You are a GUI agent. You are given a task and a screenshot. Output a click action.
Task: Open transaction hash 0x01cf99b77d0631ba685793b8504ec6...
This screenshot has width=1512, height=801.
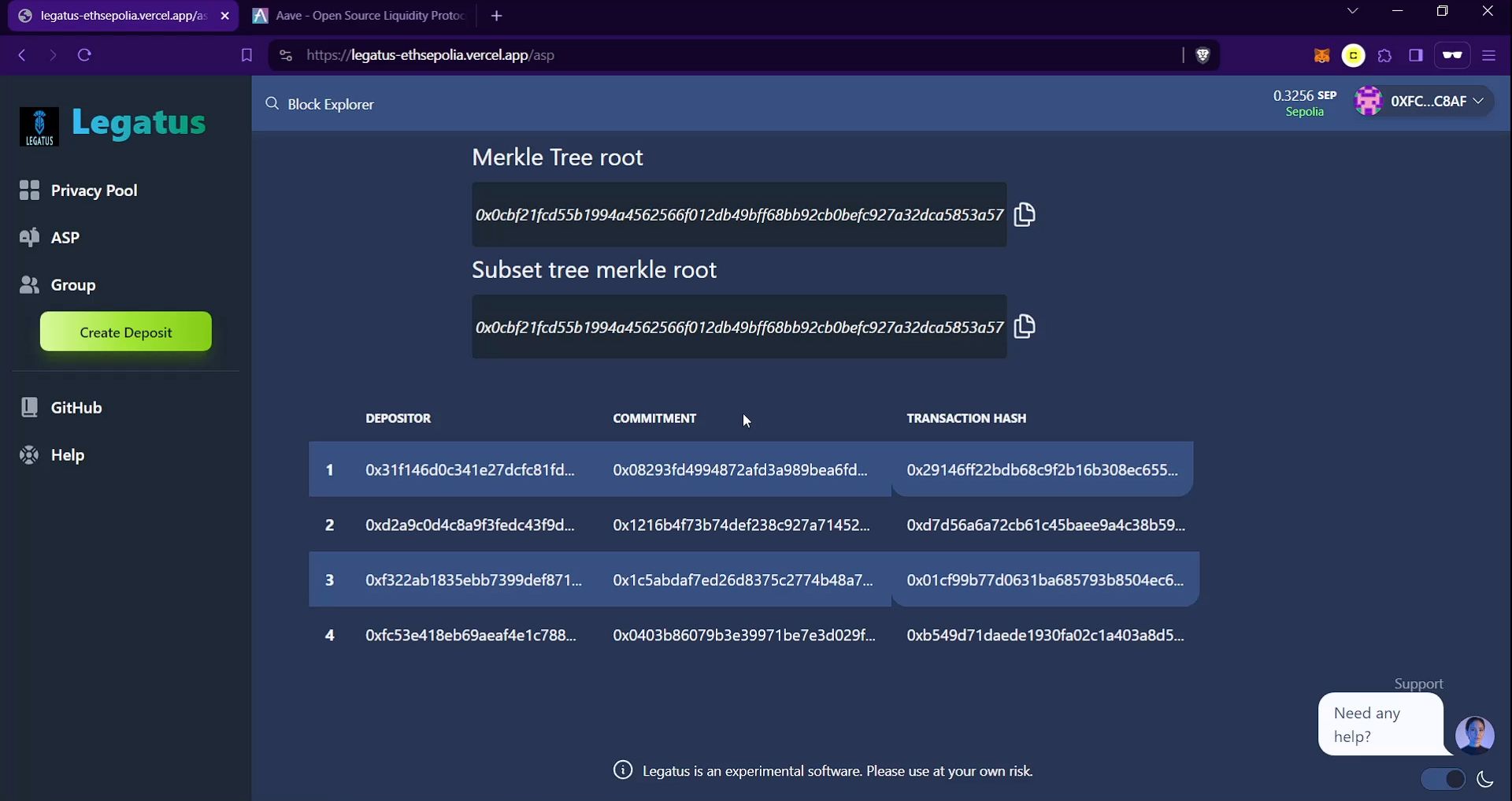pos(1045,580)
